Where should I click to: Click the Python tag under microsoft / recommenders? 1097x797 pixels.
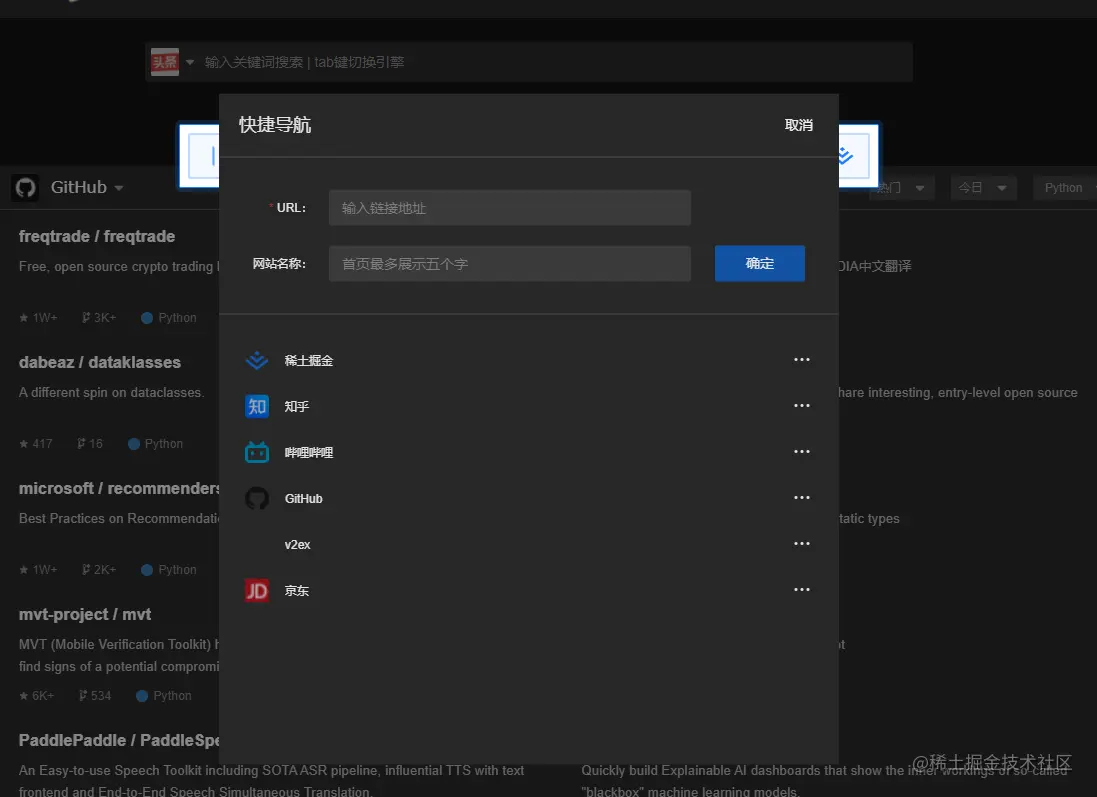(x=169, y=570)
